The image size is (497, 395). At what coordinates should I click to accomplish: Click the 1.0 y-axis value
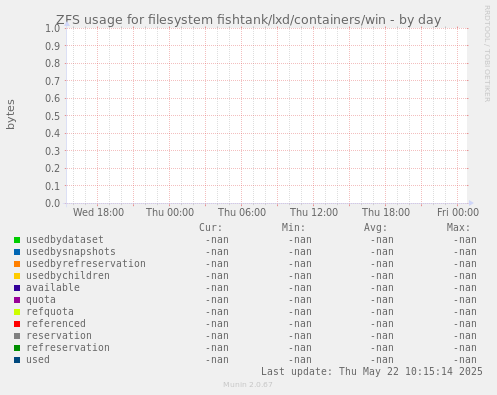coord(53,28)
